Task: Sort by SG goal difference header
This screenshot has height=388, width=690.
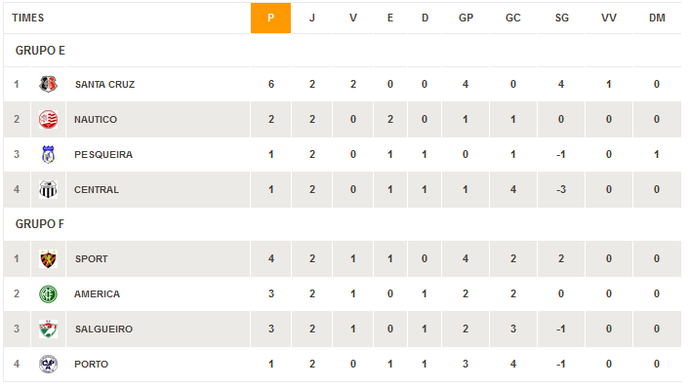Action: (562, 18)
